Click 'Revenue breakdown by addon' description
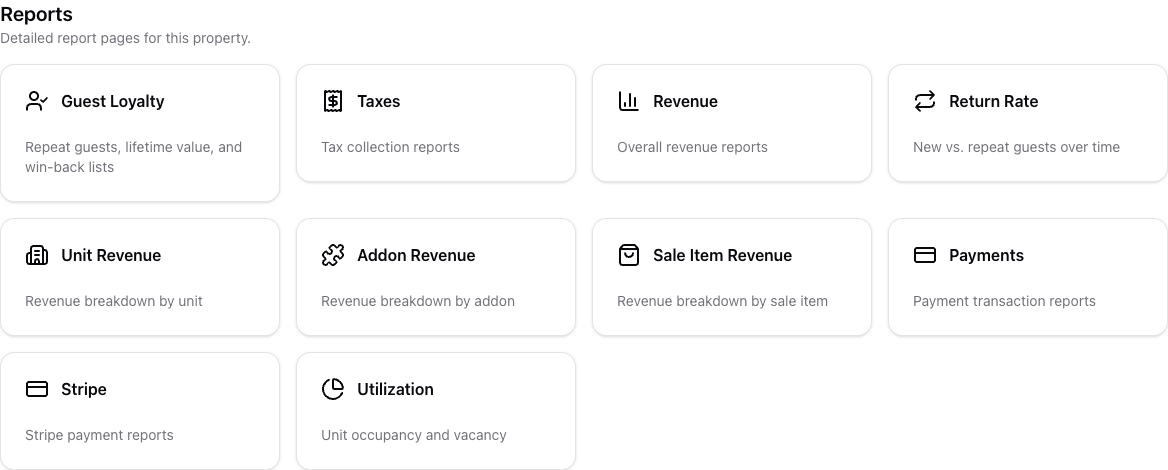Screen dimensions: 1168x470 click(418, 302)
